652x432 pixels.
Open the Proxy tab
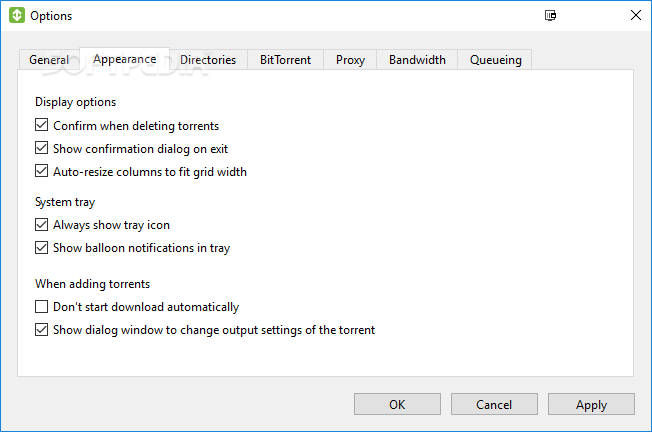pos(350,60)
